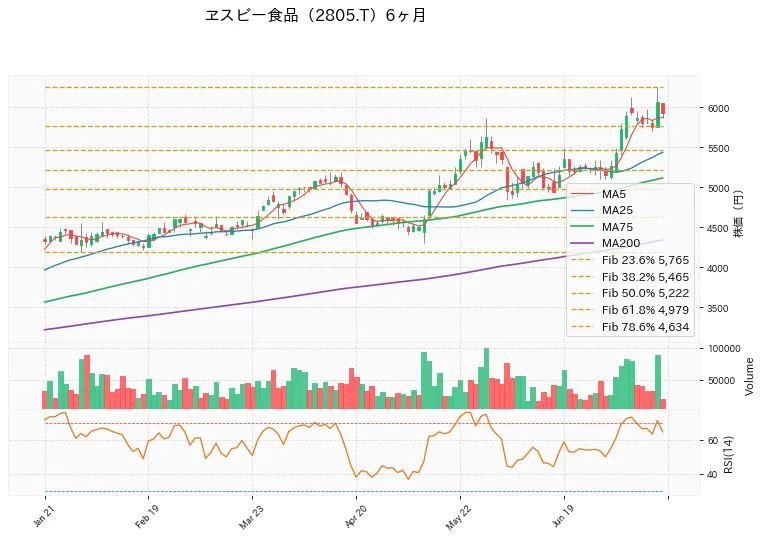
Task: Click the 6000 price axis label
Action: 718,108
